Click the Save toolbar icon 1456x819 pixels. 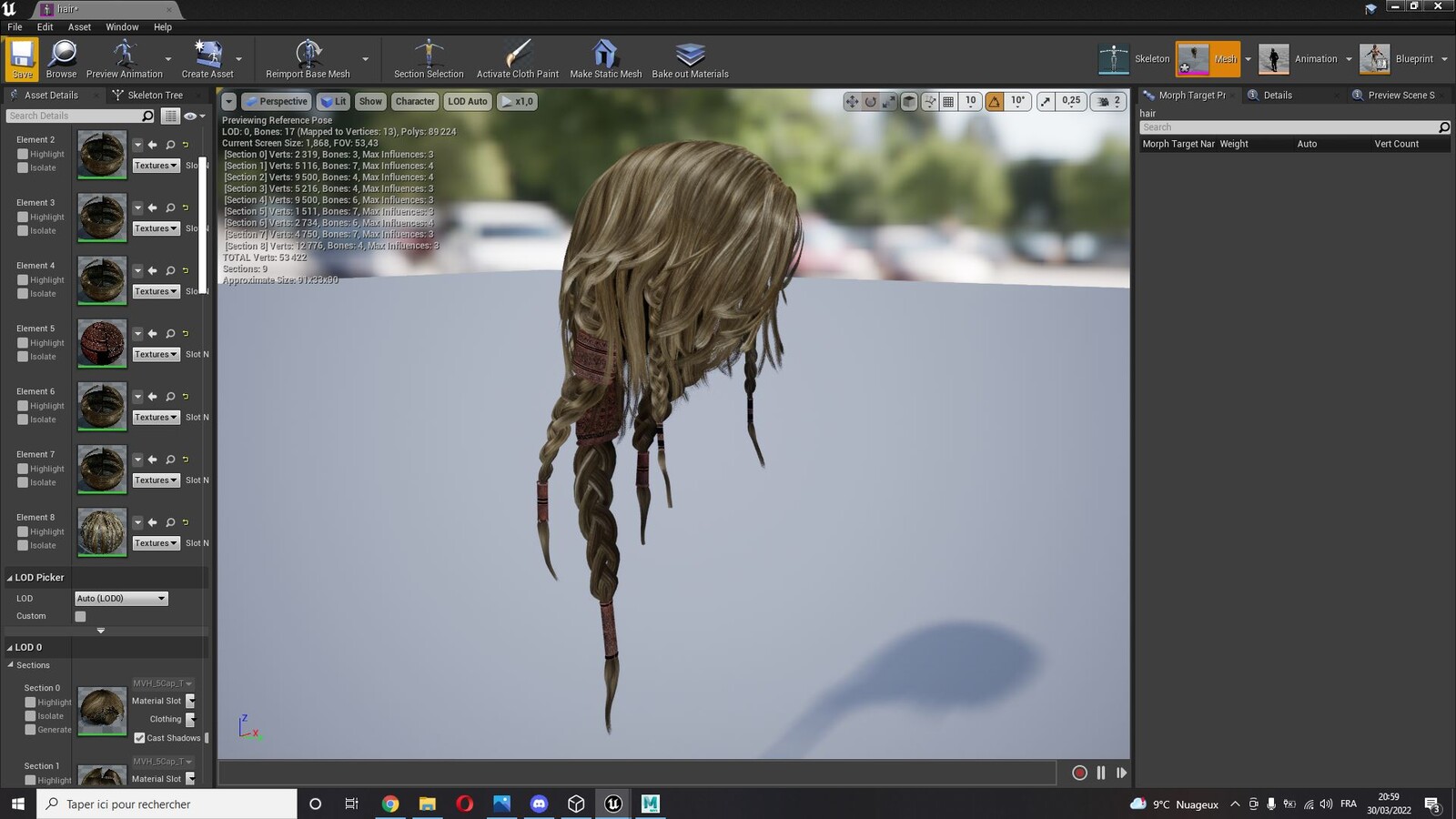[22, 55]
